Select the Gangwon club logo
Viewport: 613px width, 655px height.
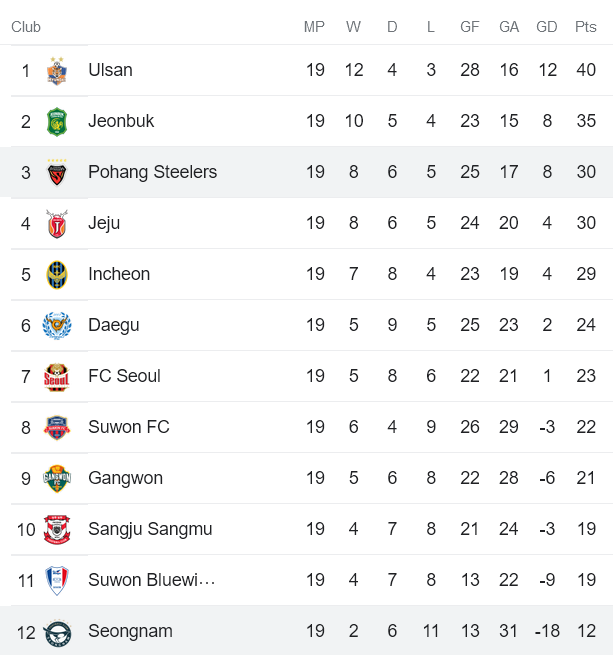(x=57, y=479)
